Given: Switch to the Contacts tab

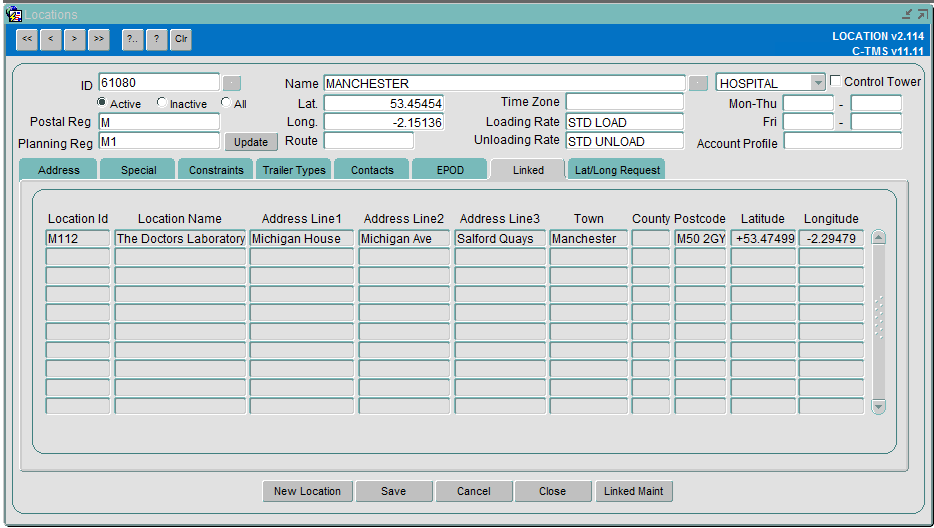Looking at the screenshot, I should pos(372,170).
